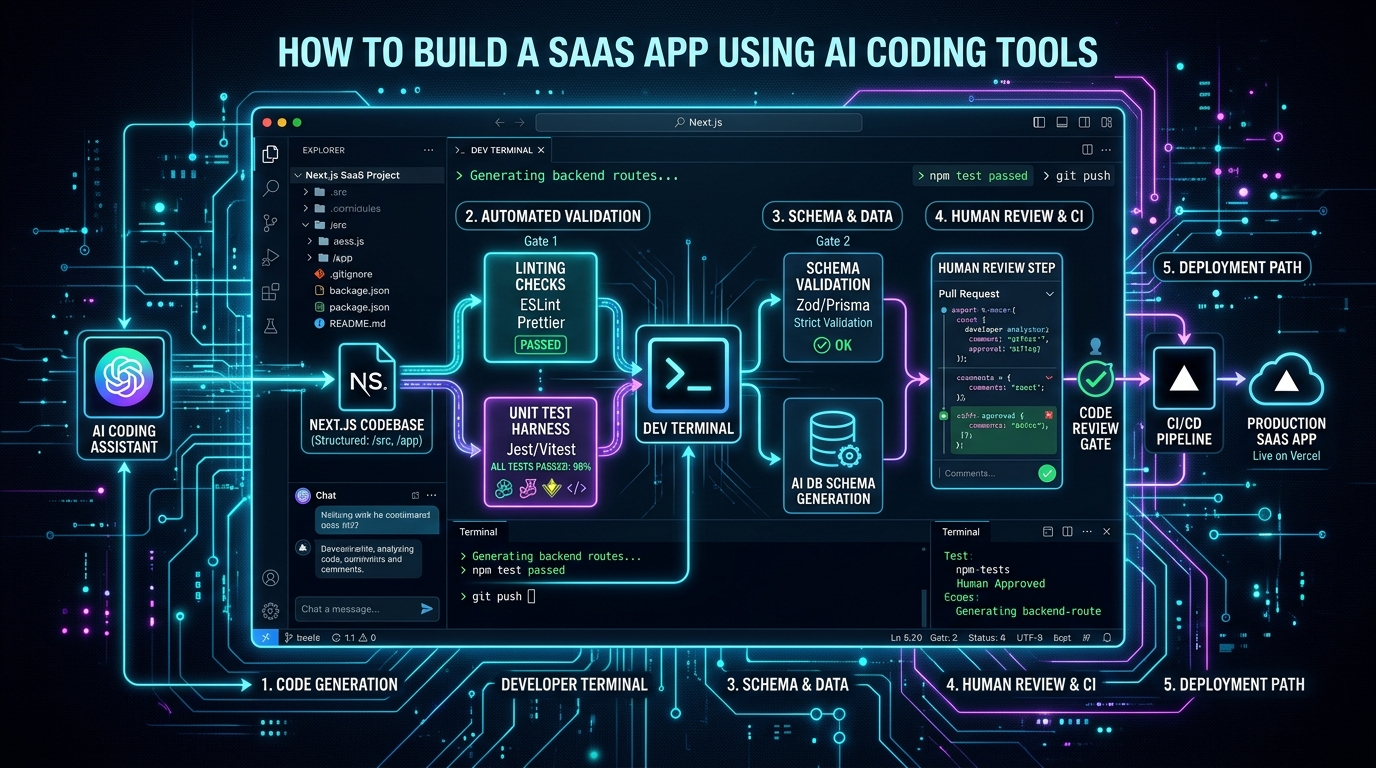
Task: Click the git push chip beside npm test passed
Action: pos(1076,176)
